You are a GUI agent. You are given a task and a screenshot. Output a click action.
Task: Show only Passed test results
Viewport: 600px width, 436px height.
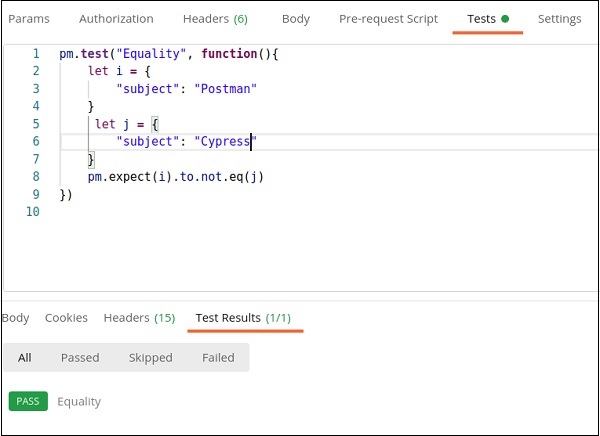click(80, 357)
